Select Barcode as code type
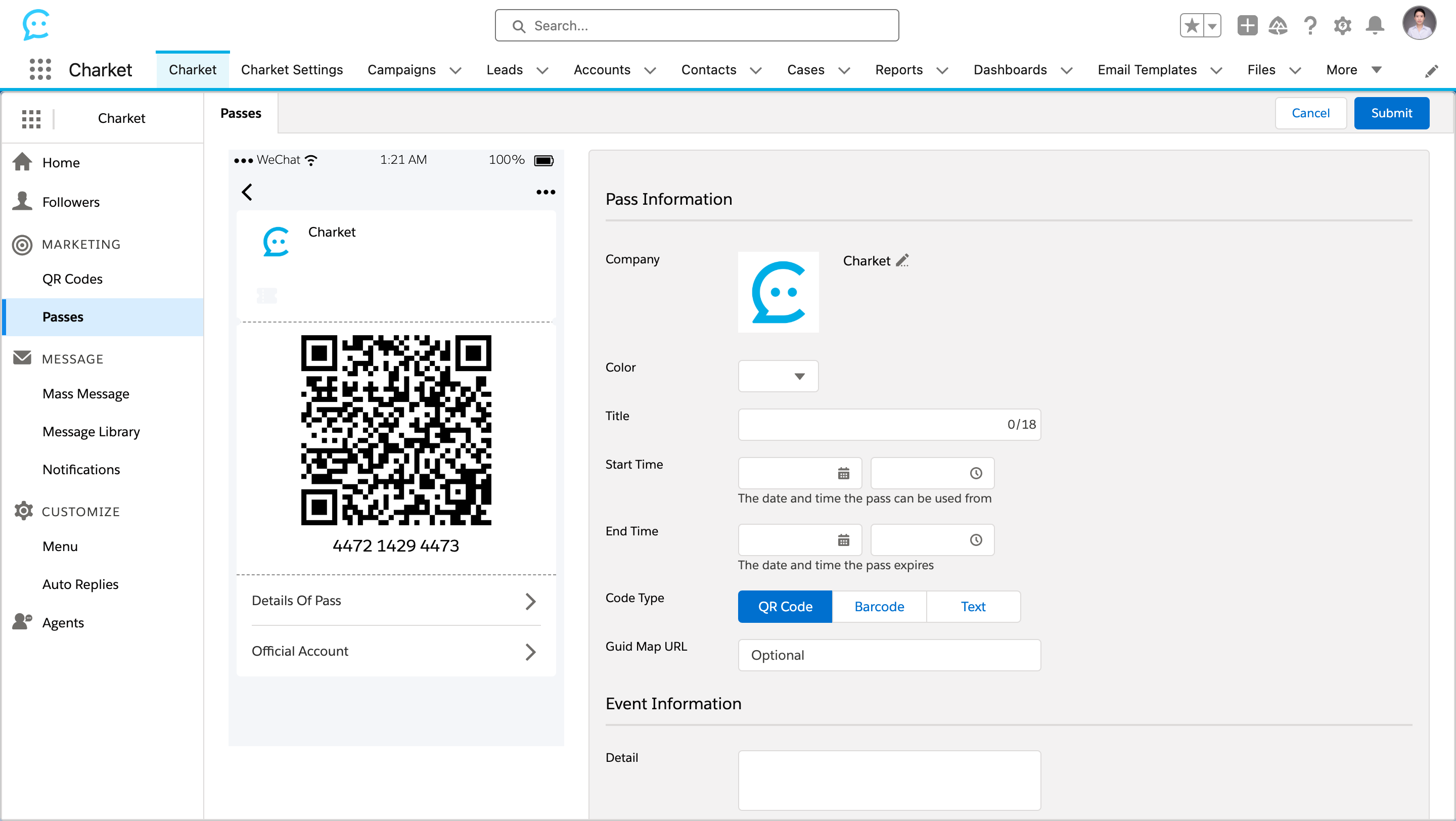1456x821 pixels. click(x=879, y=606)
